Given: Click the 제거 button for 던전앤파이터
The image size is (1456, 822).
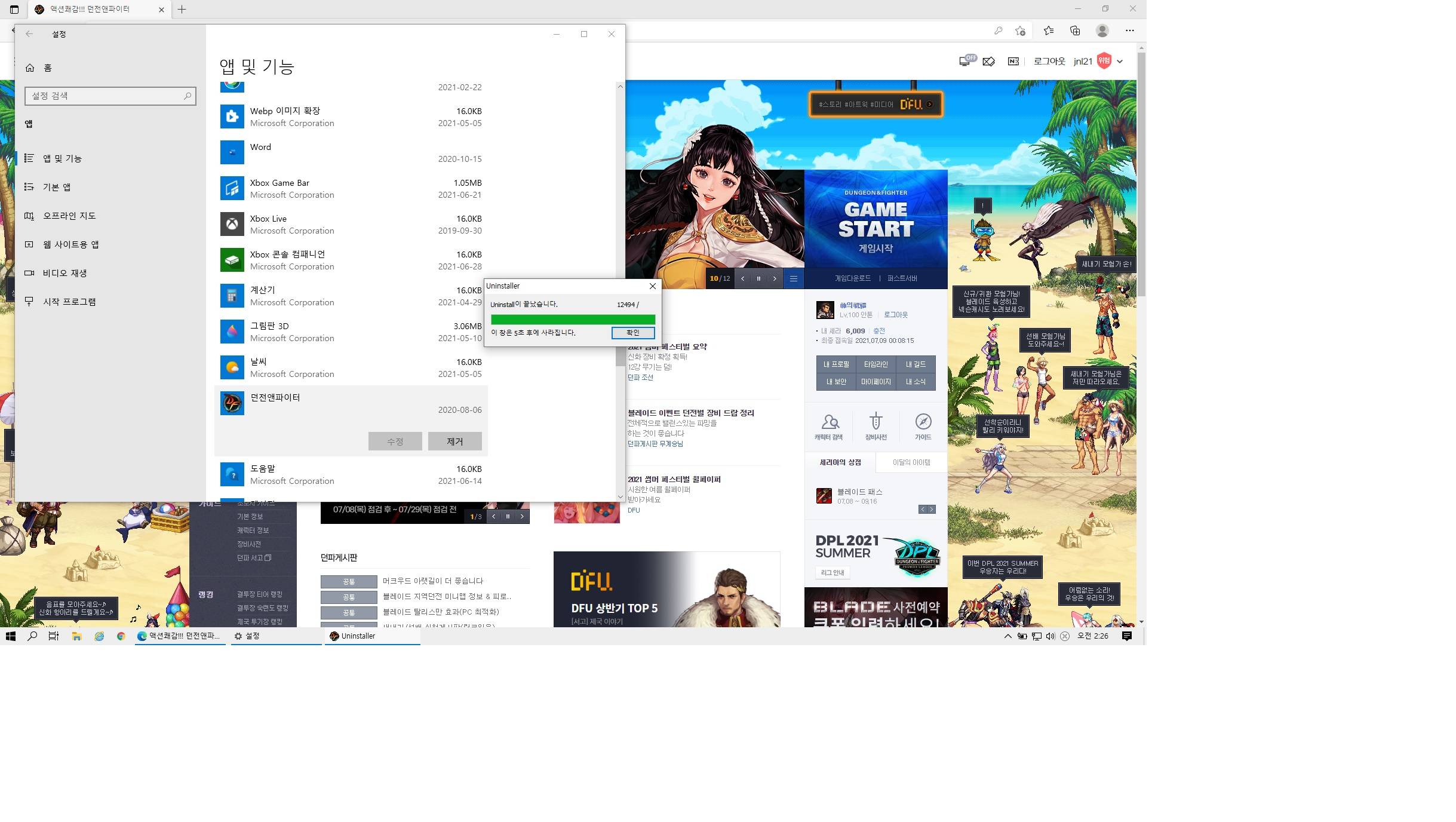Looking at the screenshot, I should pyautogui.click(x=454, y=441).
